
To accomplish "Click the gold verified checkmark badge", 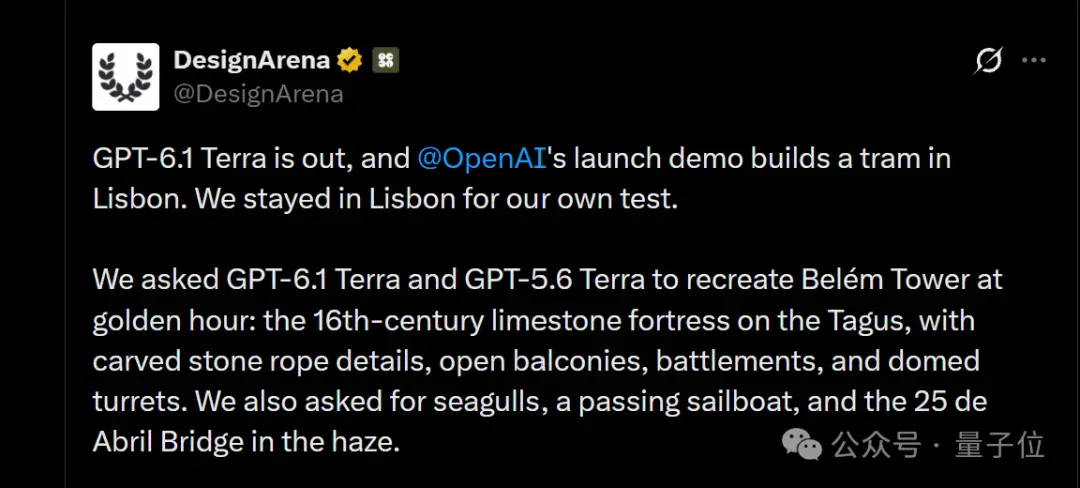I will point(350,61).
